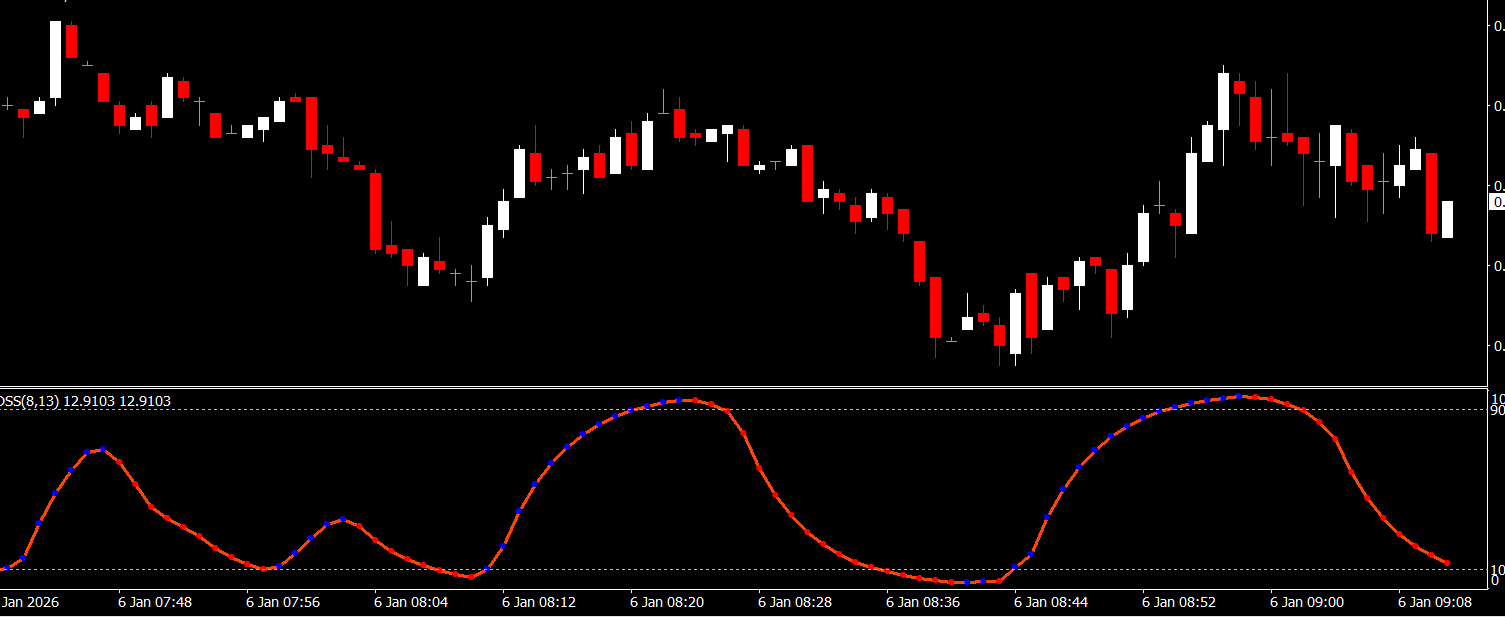Click the first DSS peak near 07:44

[x=102, y=449]
